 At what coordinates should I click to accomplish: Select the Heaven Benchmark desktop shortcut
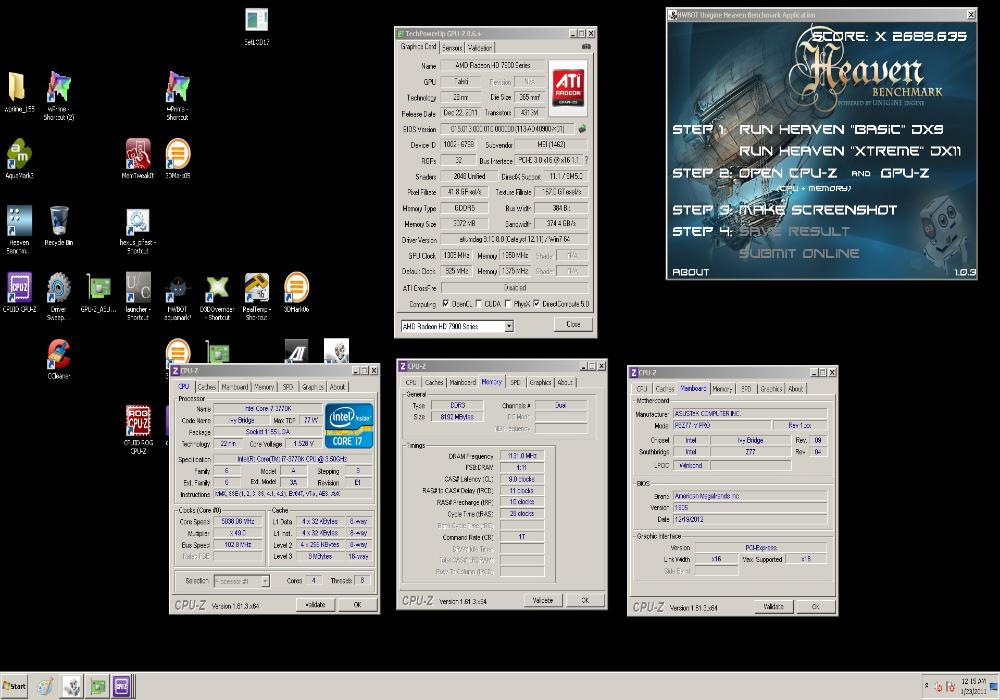[x=18, y=230]
